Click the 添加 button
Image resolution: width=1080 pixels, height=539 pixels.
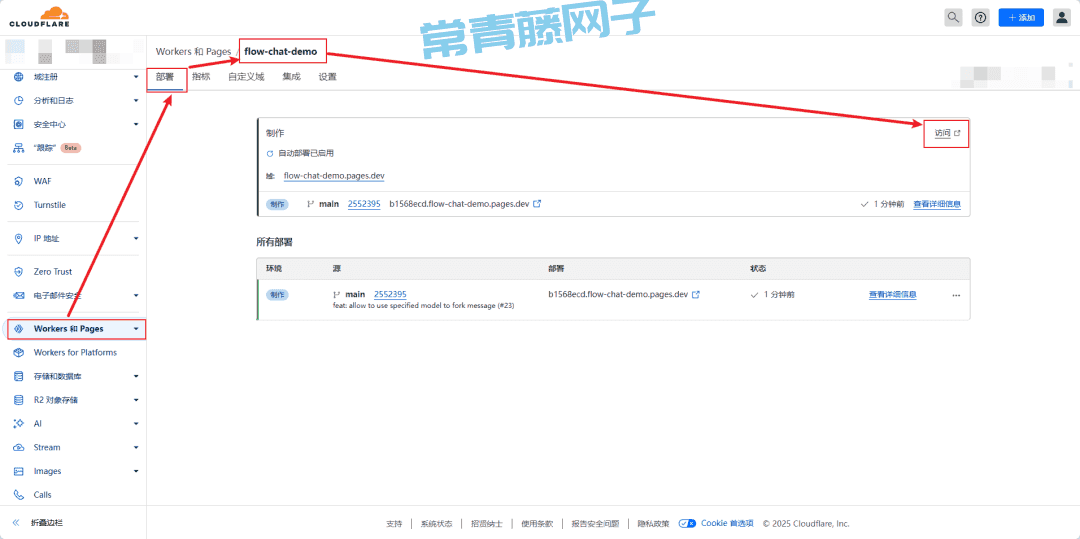tap(1021, 18)
